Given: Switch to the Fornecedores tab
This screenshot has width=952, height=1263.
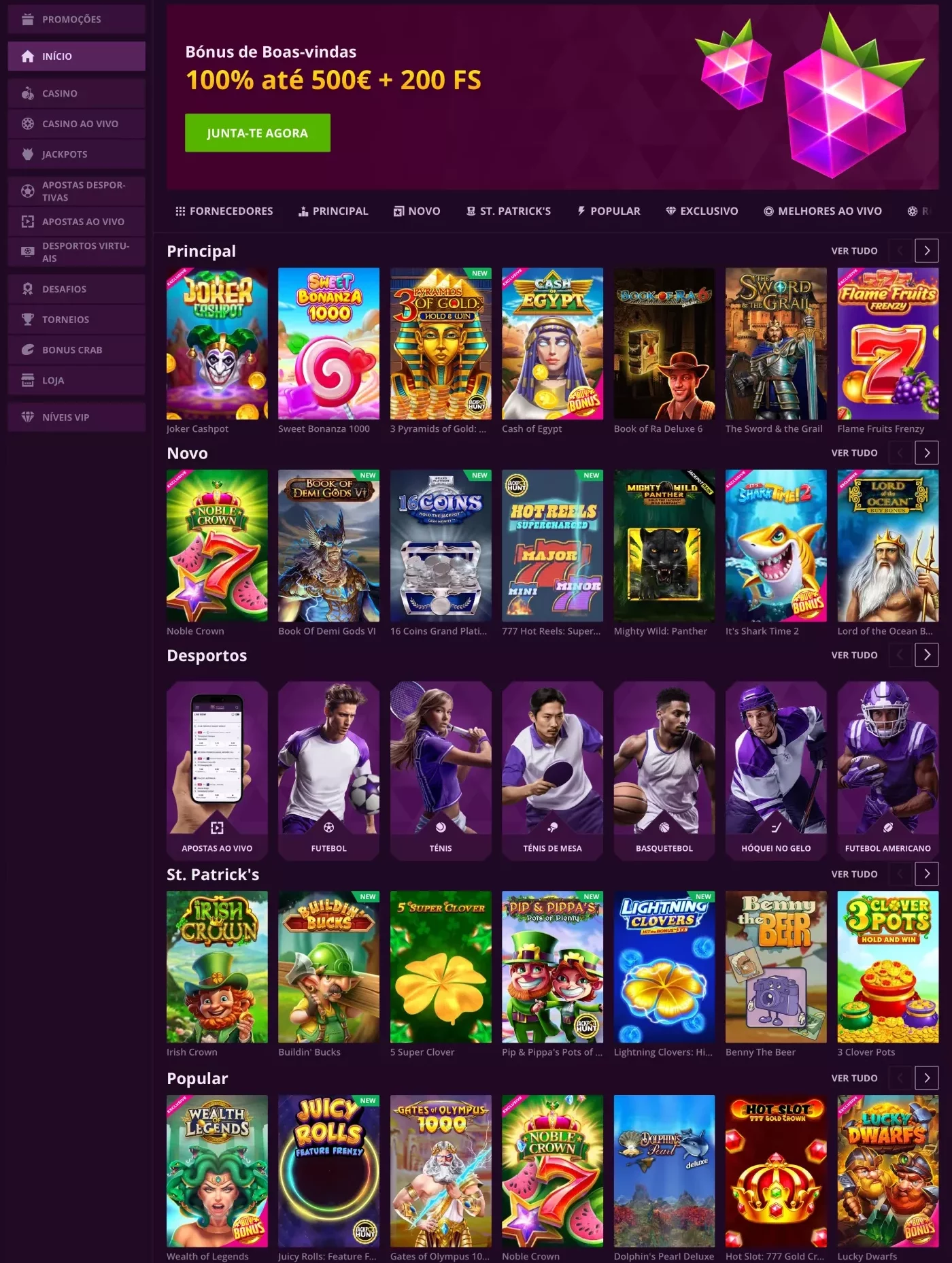Looking at the screenshot, I should pos(224,212).
